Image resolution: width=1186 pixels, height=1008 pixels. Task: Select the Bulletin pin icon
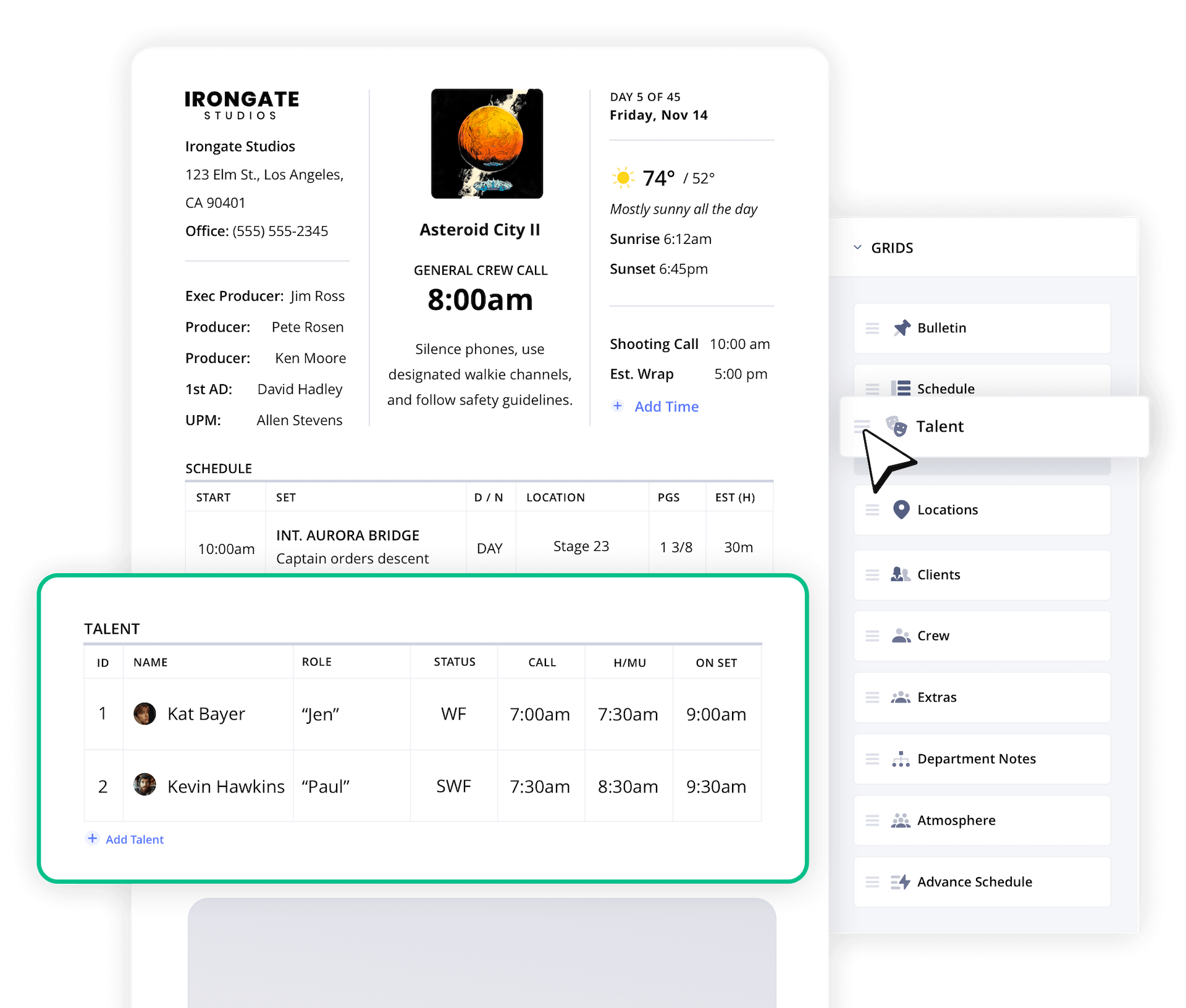[901, 328]
